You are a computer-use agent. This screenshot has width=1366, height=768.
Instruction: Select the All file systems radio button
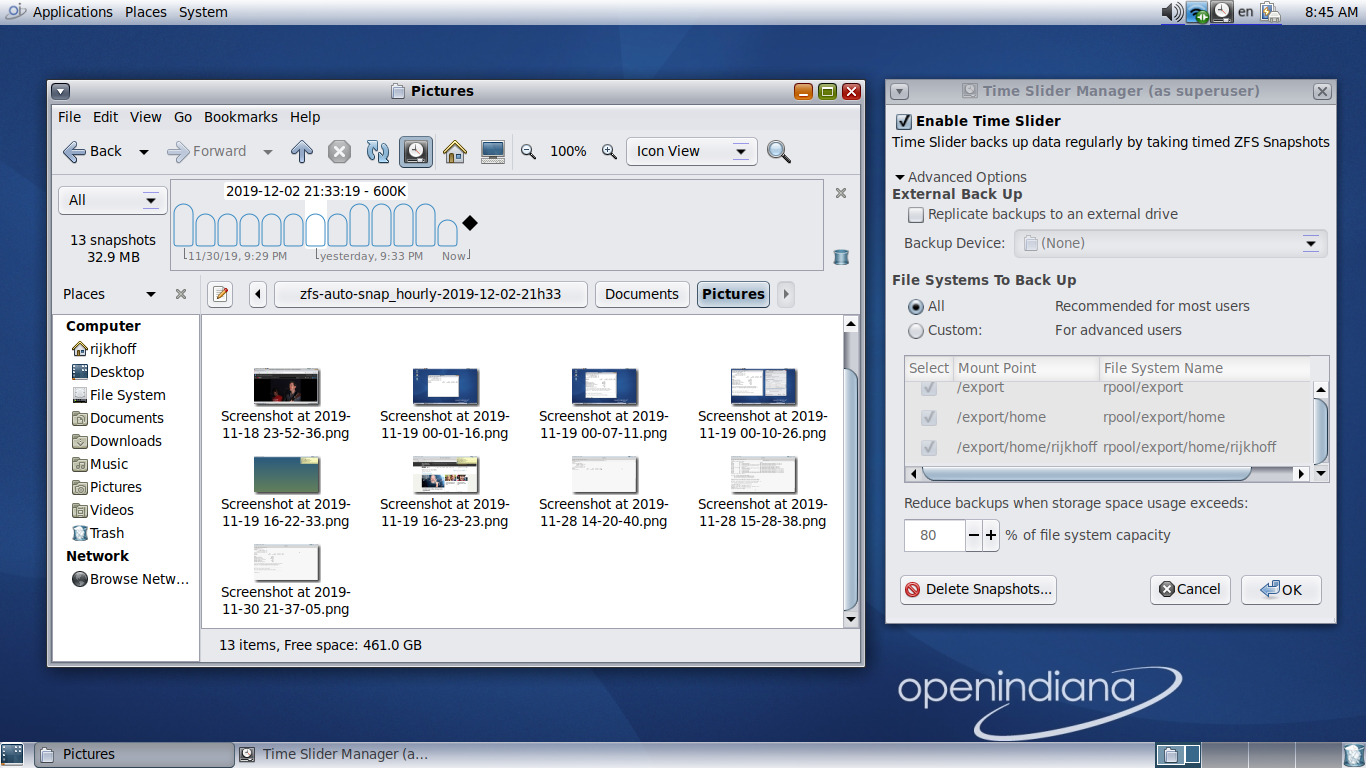[x=915, y=307]
